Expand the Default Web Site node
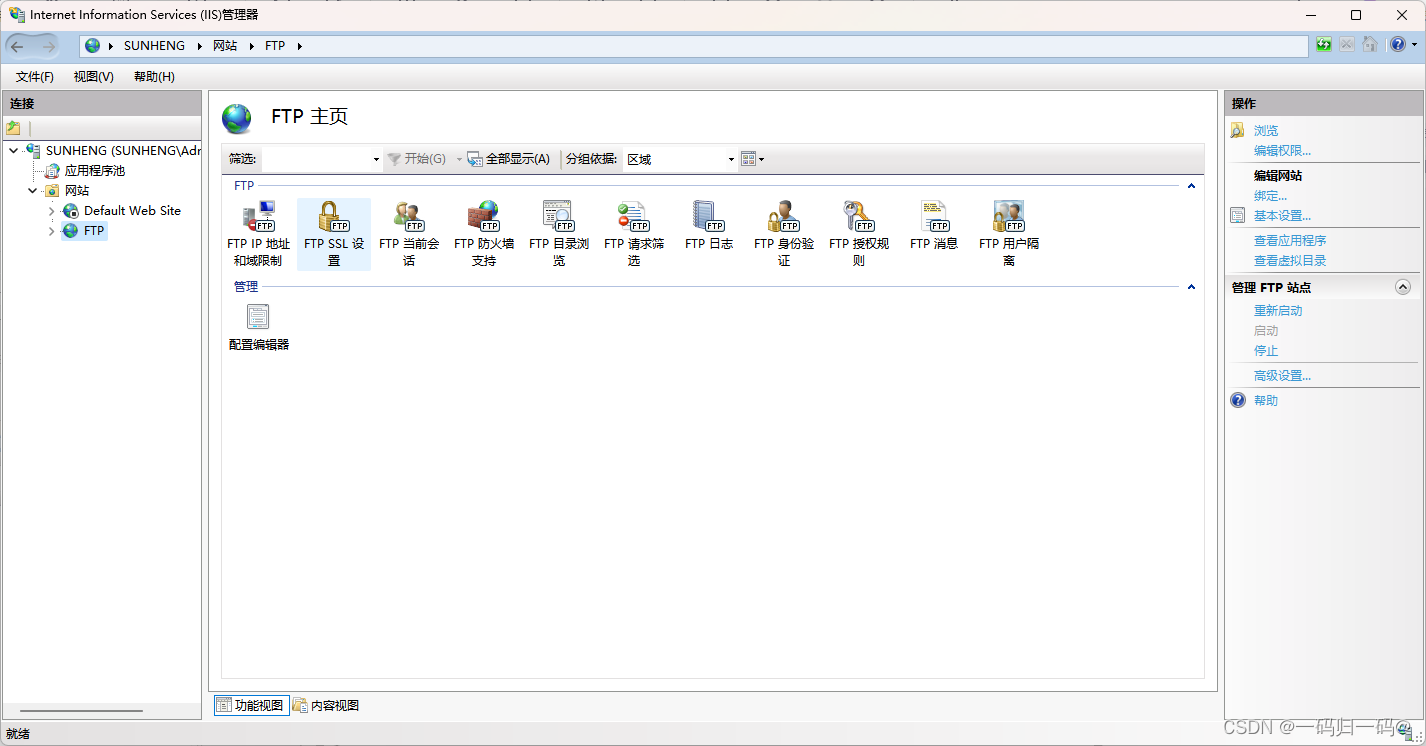1426x746 pixels. 52,211
